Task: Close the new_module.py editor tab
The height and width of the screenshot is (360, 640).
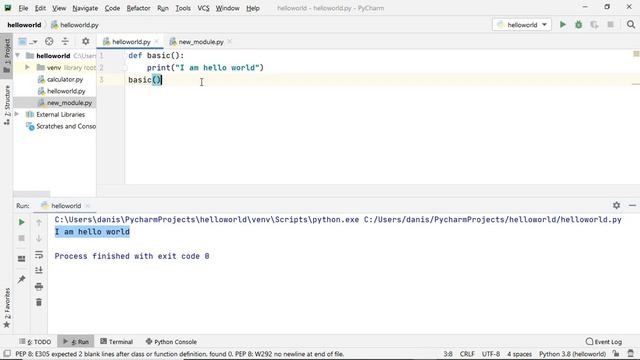Action: pyautogui.click(x=230, y=42)
